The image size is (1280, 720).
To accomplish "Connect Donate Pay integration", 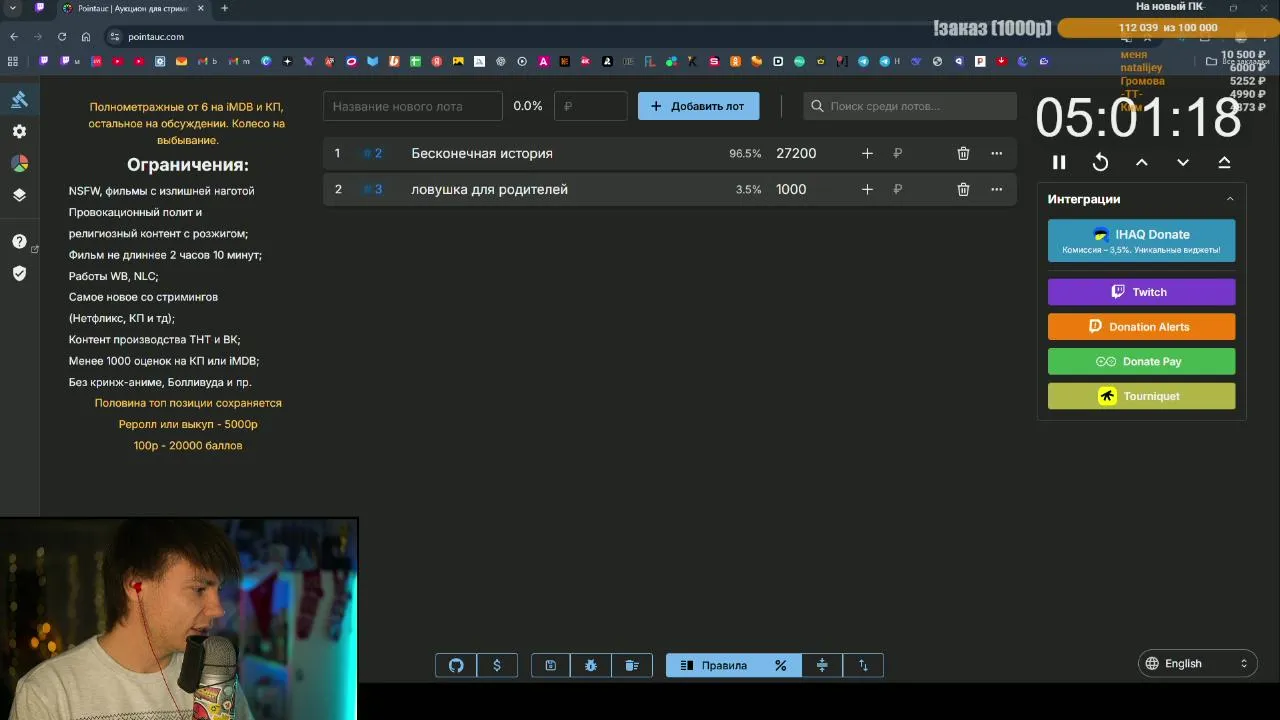I will (1141, 361).
